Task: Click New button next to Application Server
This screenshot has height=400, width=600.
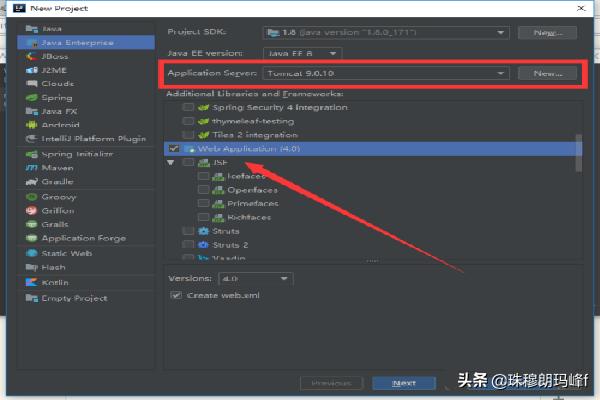Action: [x=548, y=73]
